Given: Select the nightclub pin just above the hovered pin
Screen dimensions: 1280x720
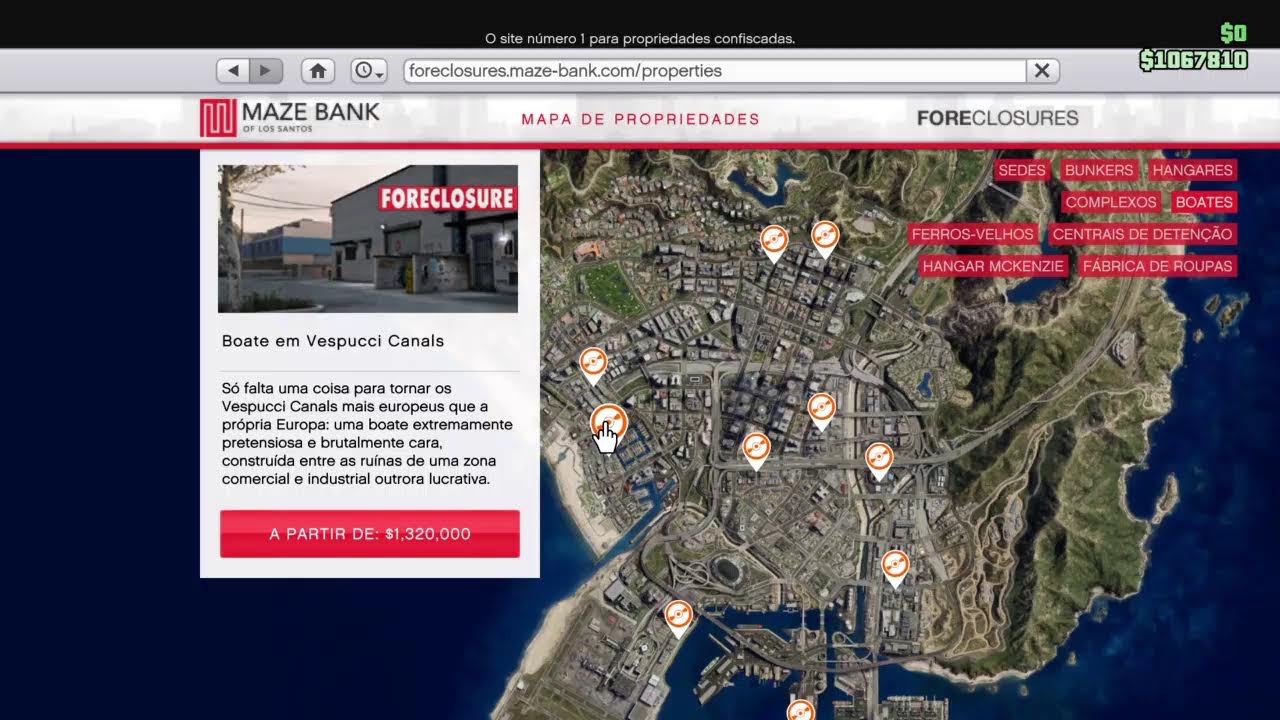Looking at the screenshot, I should (593, 366).
